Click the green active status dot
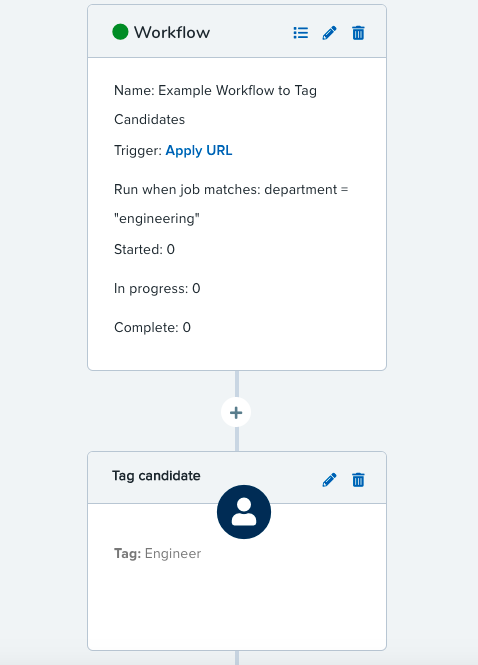The image size is (478, 665). pyautogui.click(x=120, y=32)
